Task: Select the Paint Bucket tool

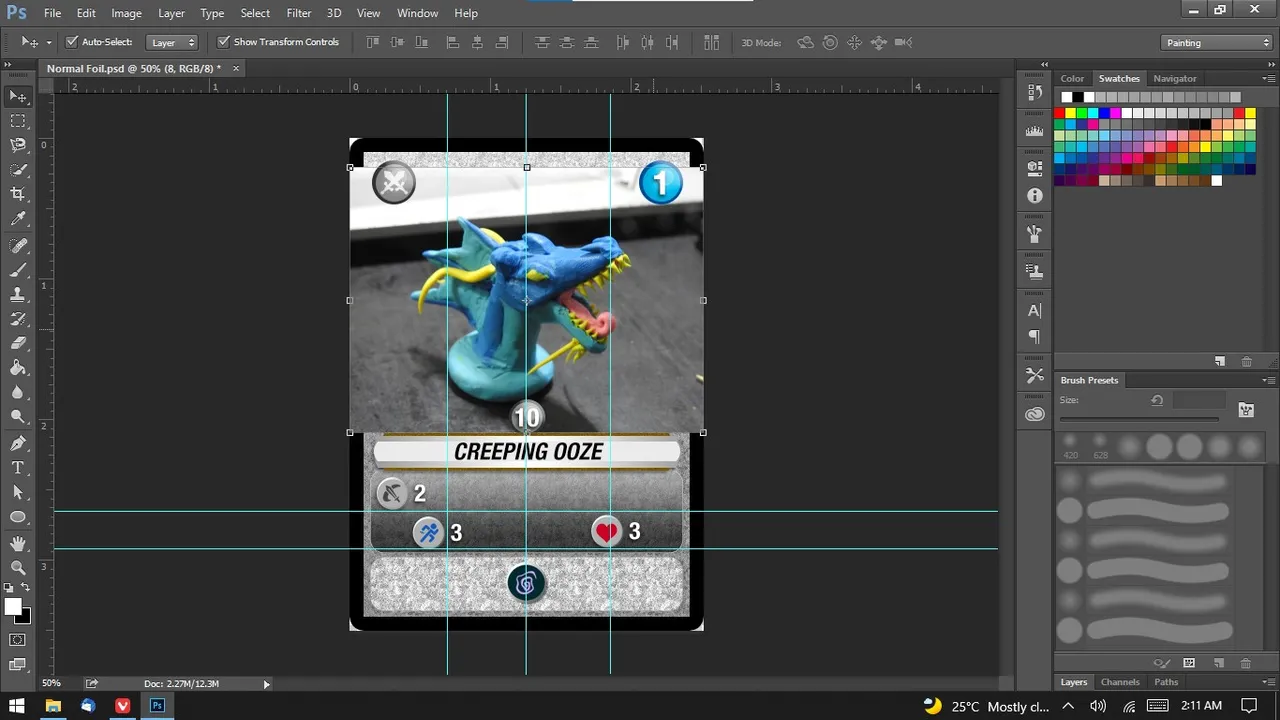Action: coord(18,368)
